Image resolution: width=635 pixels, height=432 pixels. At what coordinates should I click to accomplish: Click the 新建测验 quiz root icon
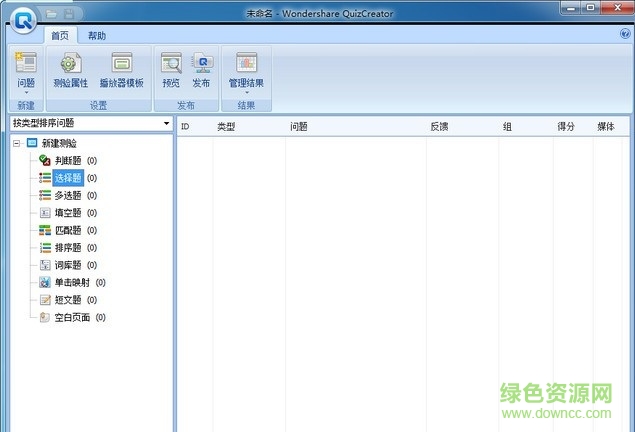[x=32, y=143]
